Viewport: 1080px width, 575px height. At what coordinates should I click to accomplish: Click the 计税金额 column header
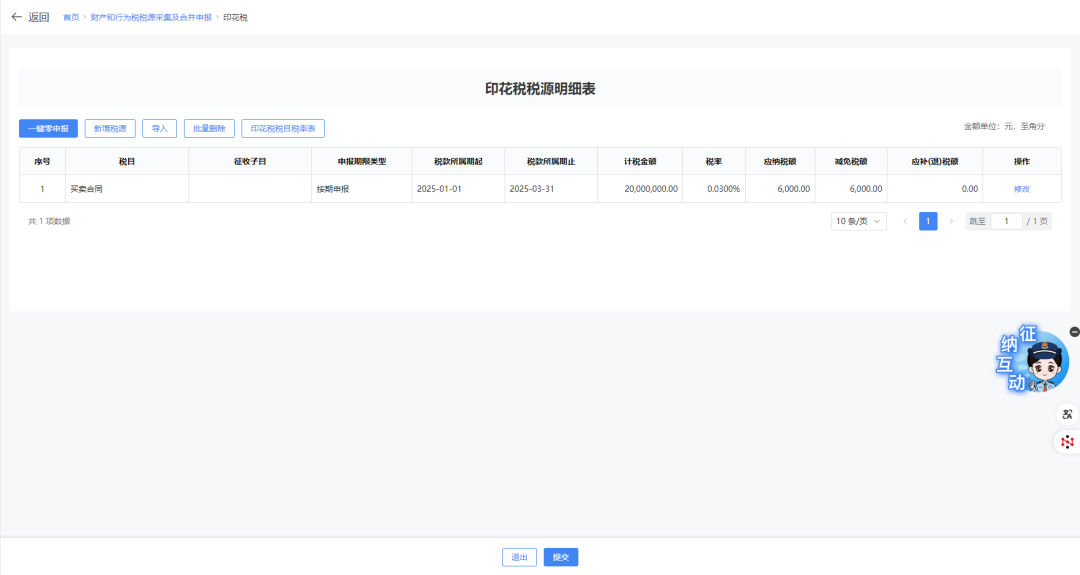point(640,161)
